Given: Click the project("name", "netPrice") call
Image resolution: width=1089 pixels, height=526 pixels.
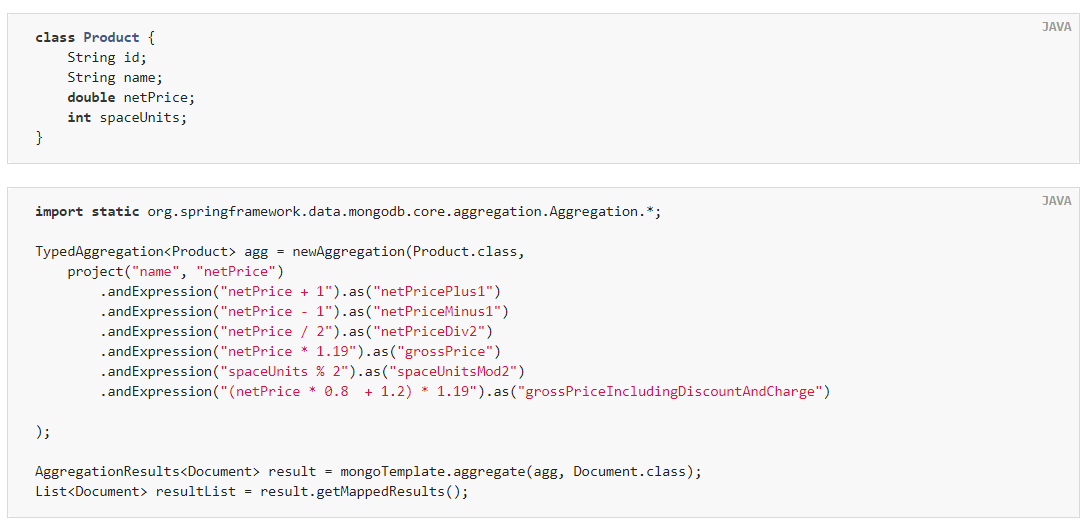Looking at the screenshot, I should pyautogui.click(x=176, y=271).
